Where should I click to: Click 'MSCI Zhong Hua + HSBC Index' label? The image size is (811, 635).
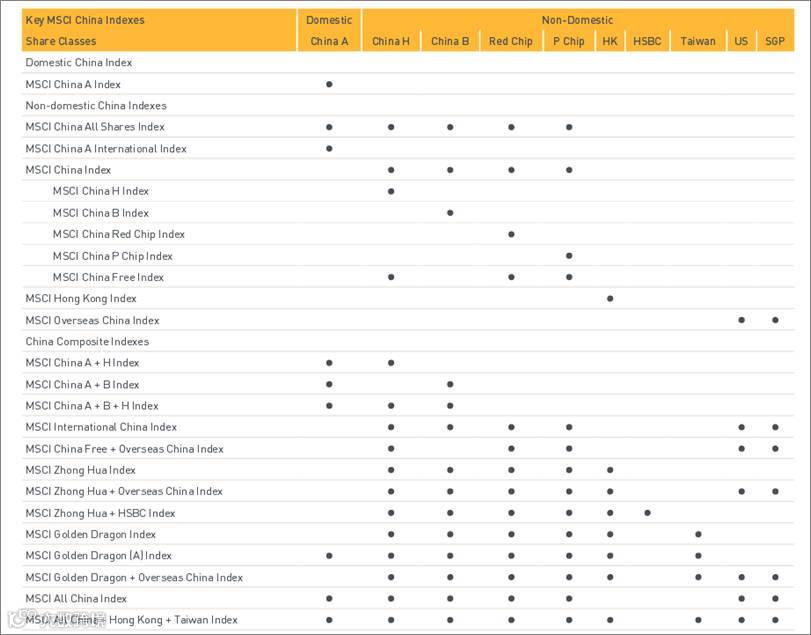coord(100,513)
